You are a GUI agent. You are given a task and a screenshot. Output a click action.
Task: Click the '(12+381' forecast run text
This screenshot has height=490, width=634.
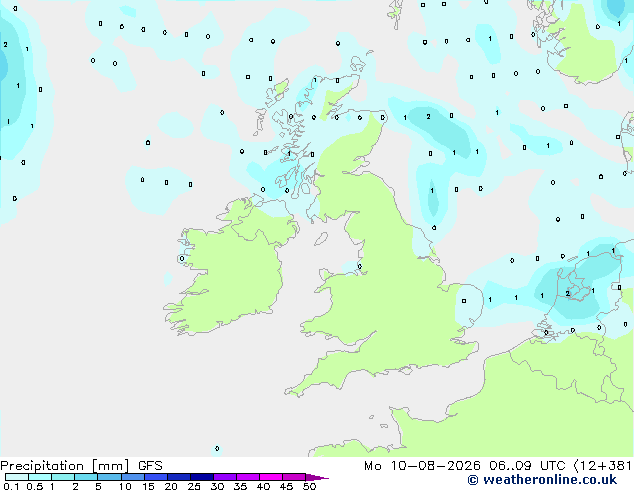click(x=603, y=466)
